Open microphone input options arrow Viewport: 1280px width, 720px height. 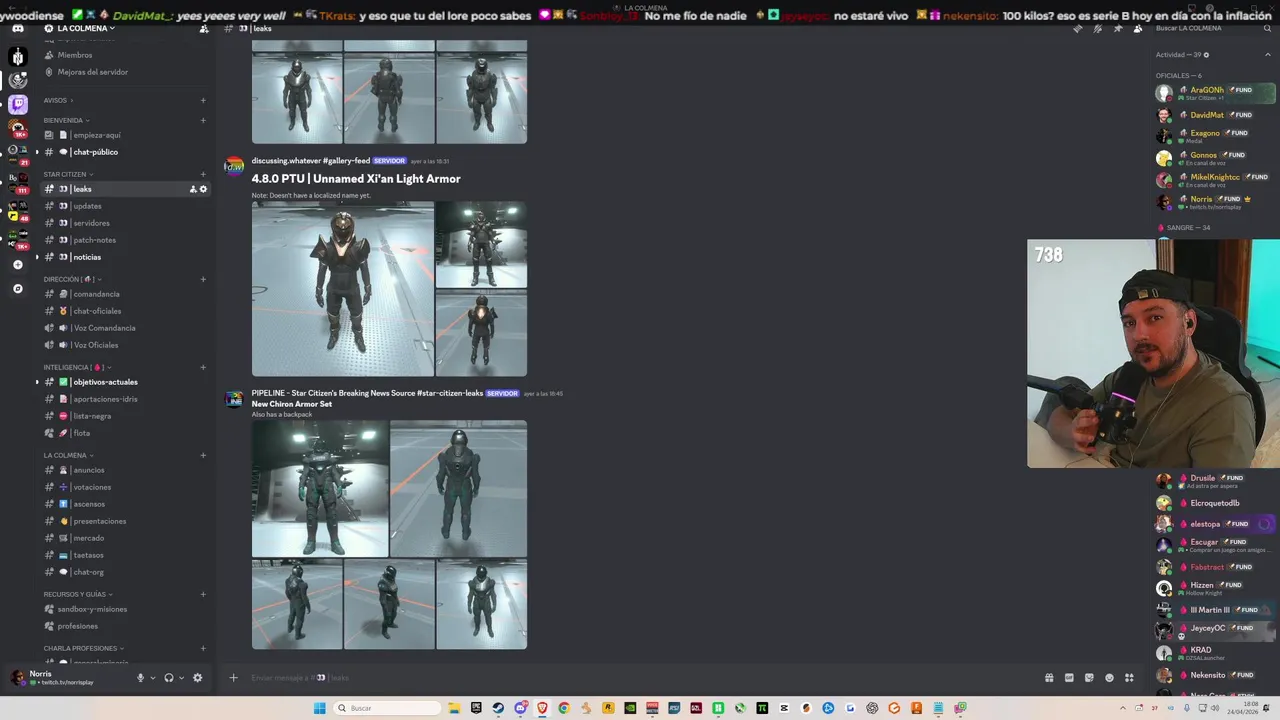pos(152,678)
